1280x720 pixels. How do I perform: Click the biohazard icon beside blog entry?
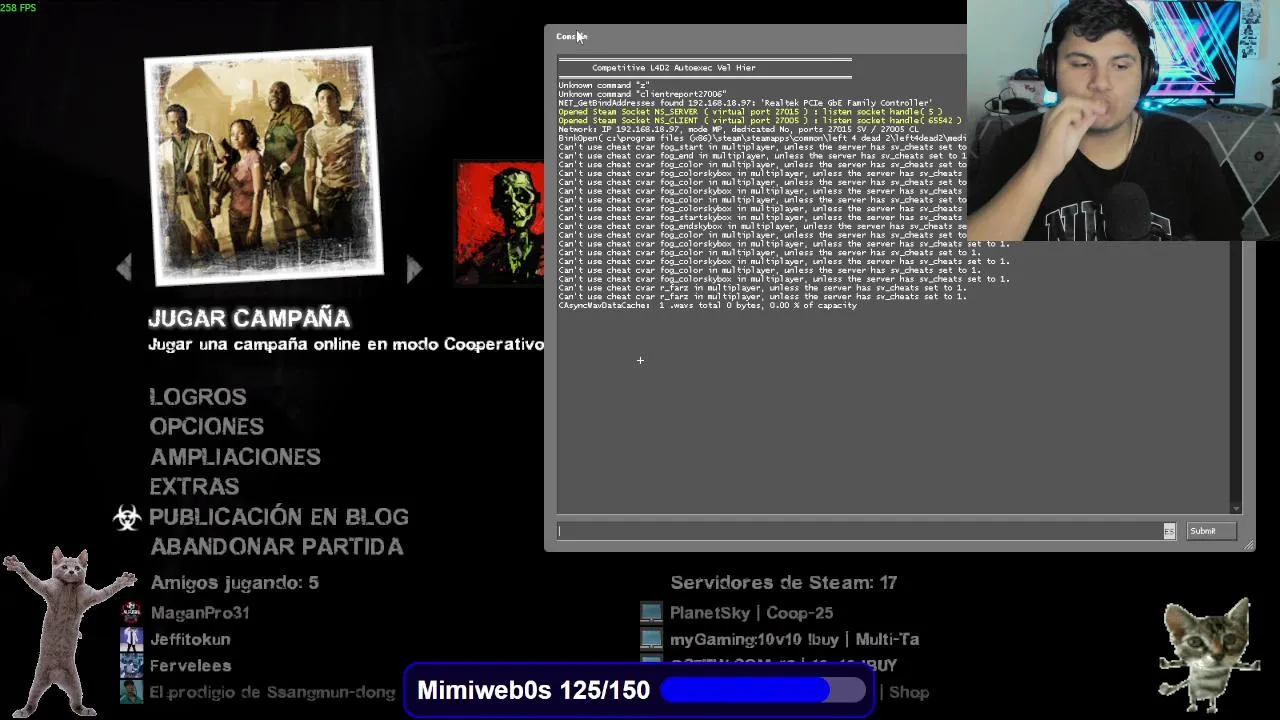[x=127, y=517]
